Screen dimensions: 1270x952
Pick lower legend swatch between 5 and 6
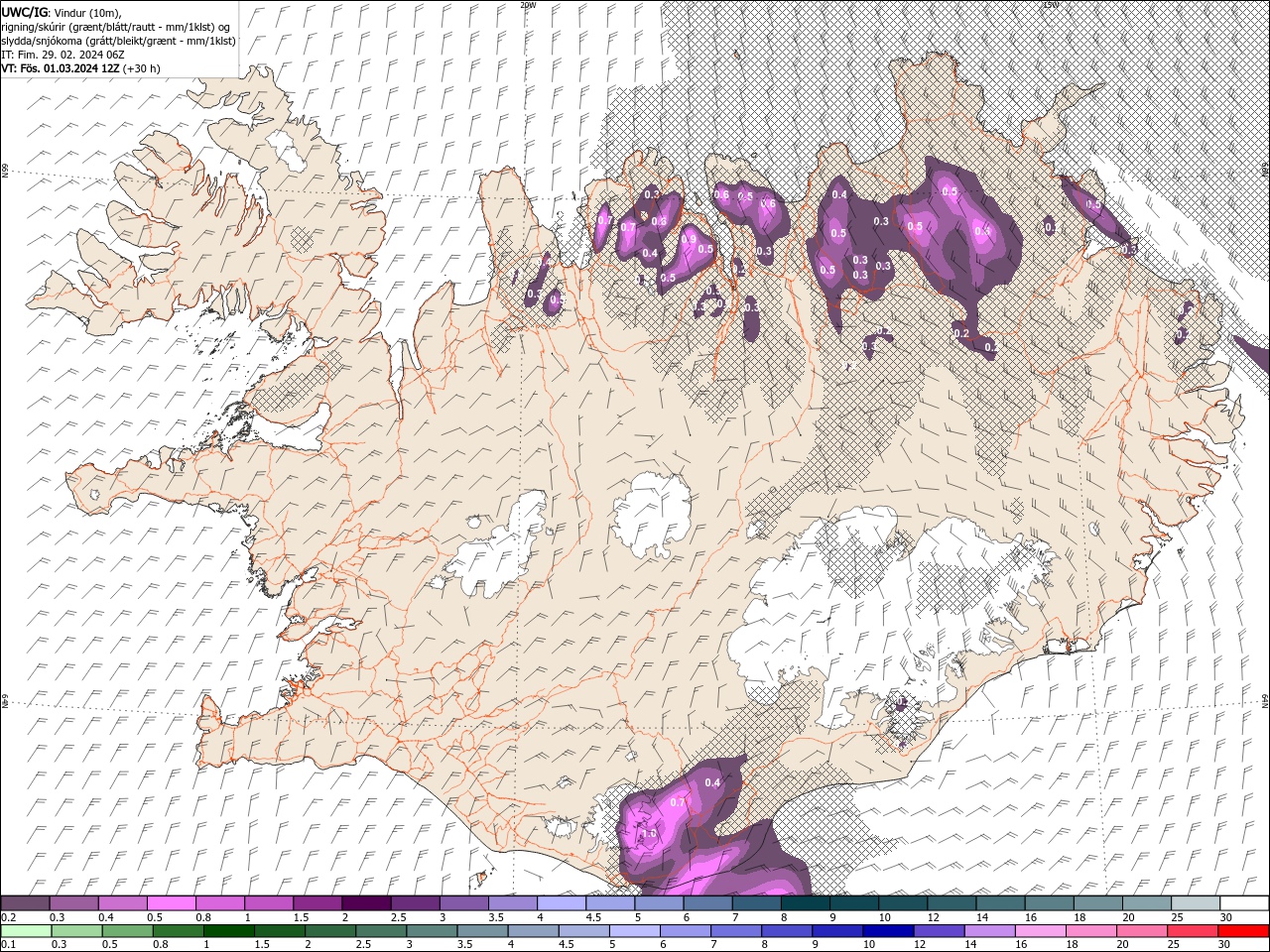[634, 931]
